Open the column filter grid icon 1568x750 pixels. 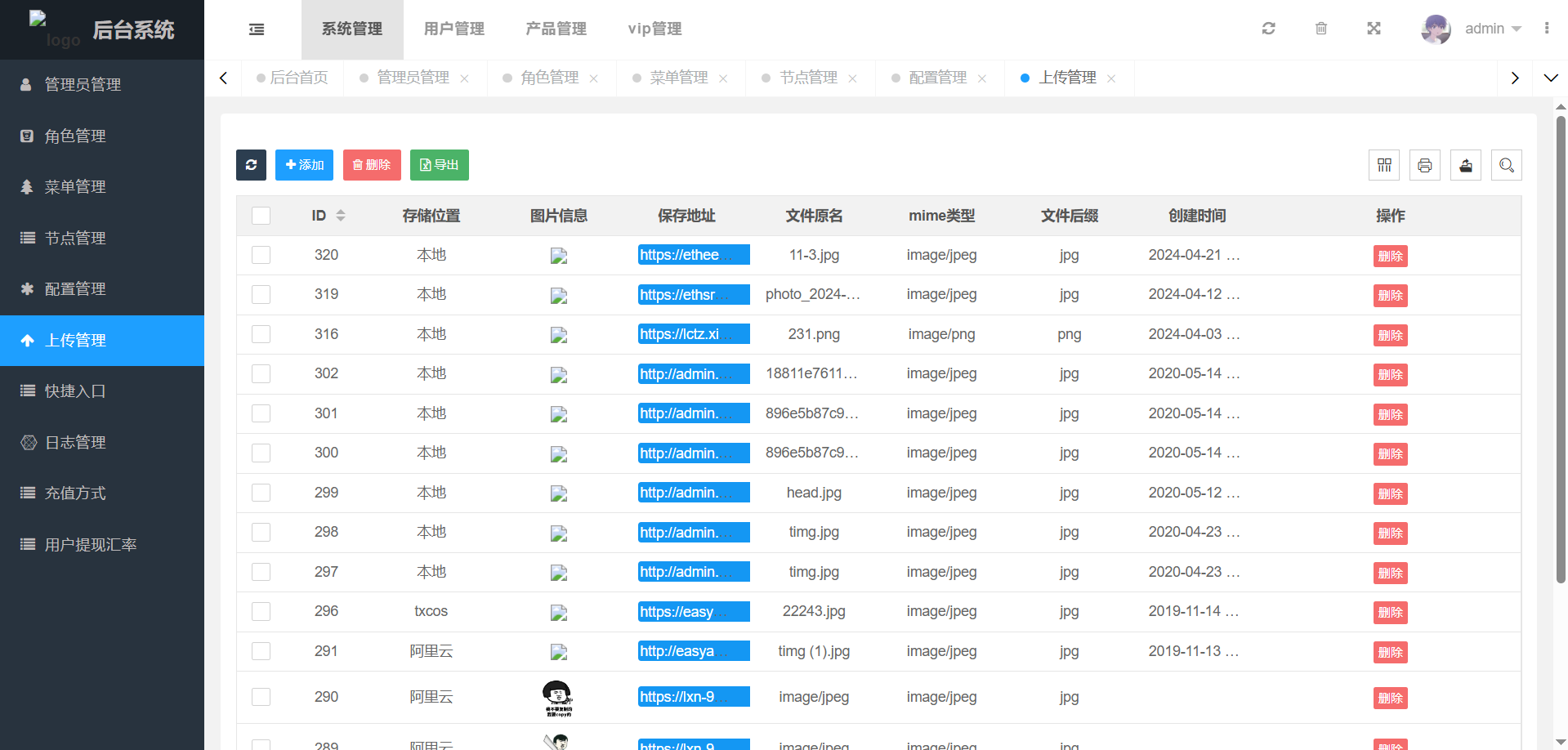pos(1384,165)
